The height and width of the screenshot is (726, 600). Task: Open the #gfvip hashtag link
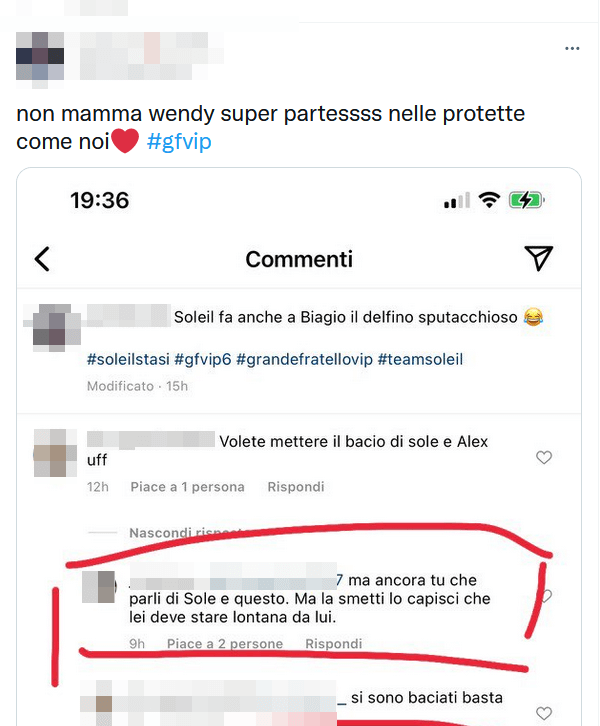pos(179,142)
